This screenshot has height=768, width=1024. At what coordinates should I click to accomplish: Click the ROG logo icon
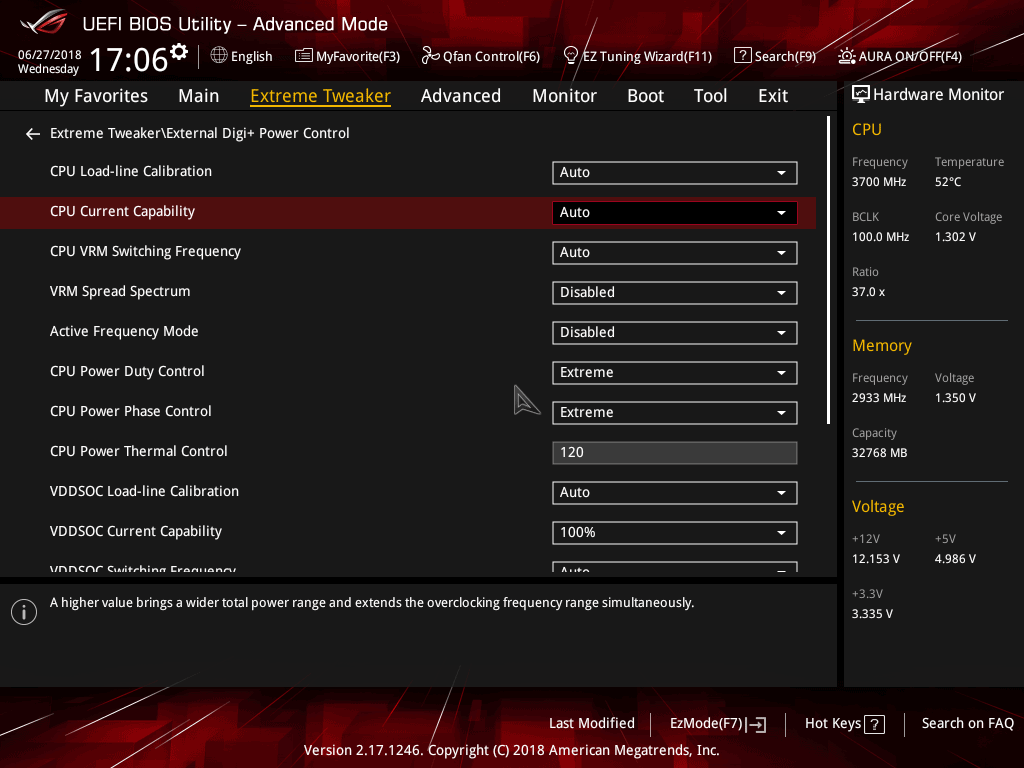tap(44, 22)
